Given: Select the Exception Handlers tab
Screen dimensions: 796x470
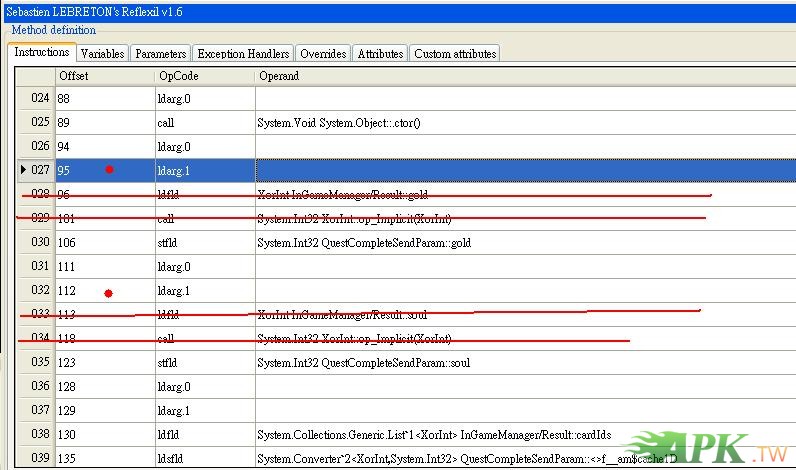Looking at the screenshot, I should coord(243,54).
